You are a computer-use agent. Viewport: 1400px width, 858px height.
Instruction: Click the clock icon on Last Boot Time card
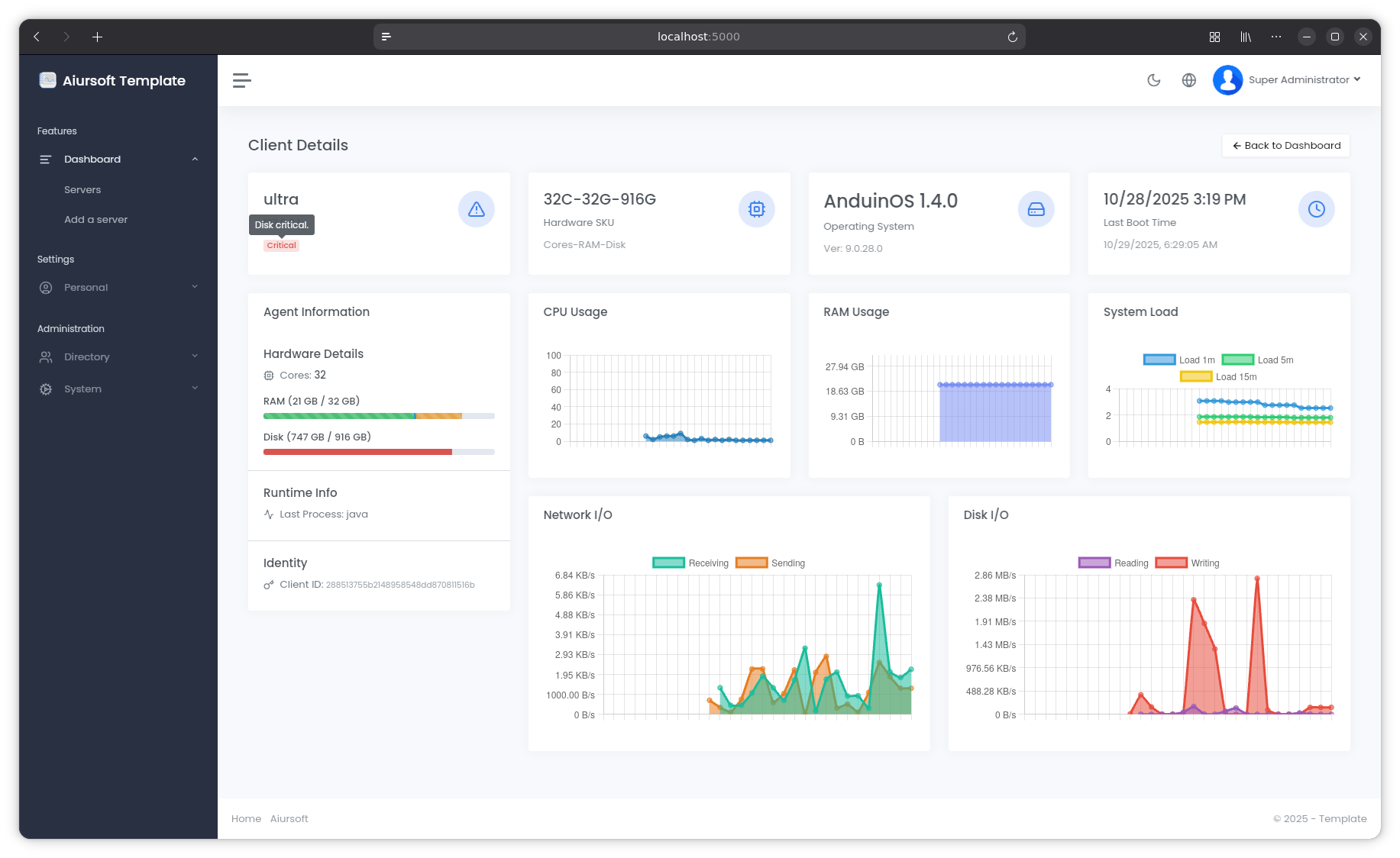pyautogui.click(x=1316, y=208)
